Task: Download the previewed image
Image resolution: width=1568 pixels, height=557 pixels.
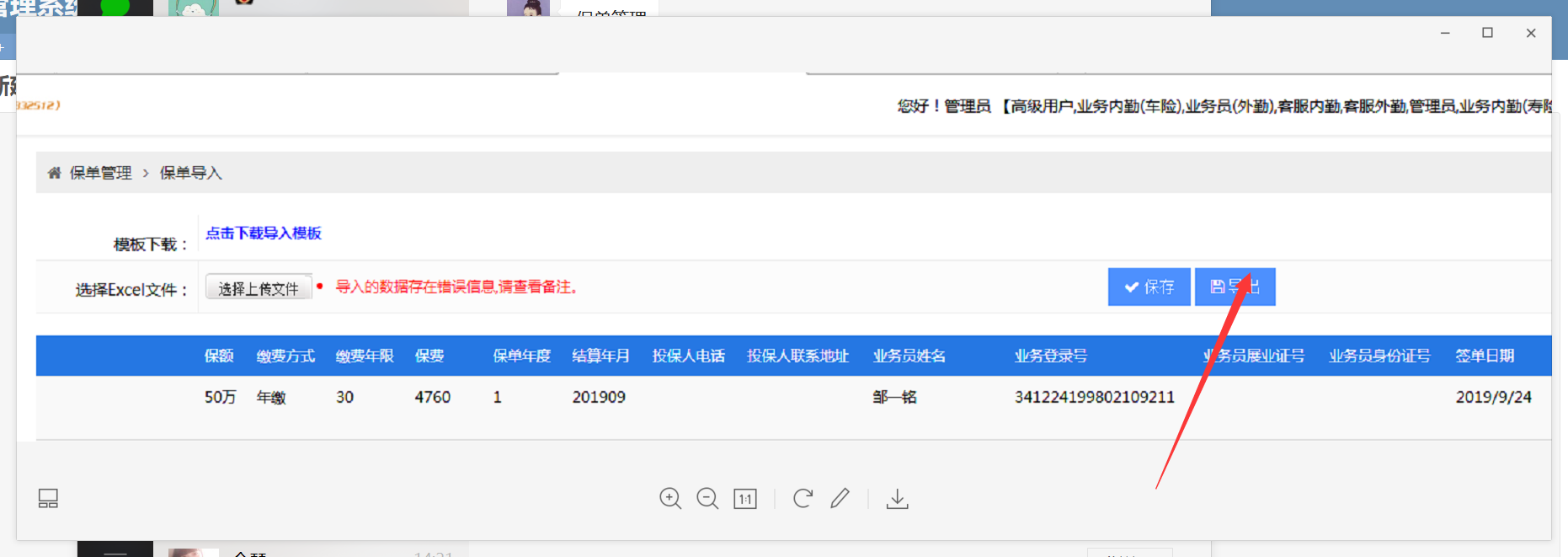Action: (898, 499)
